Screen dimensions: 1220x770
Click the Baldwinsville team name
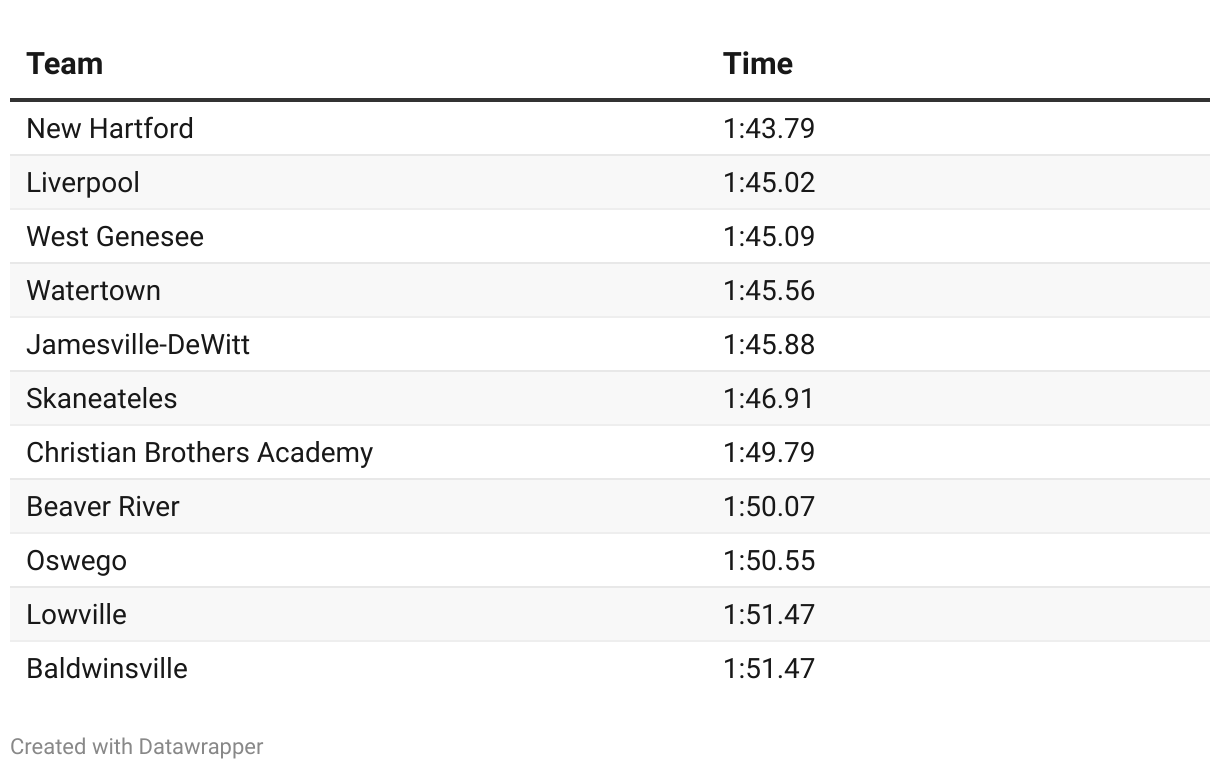tap(107, 669)
